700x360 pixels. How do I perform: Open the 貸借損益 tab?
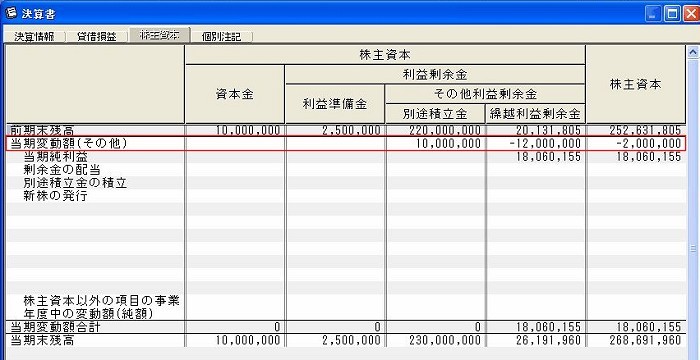tap(96, 37)
